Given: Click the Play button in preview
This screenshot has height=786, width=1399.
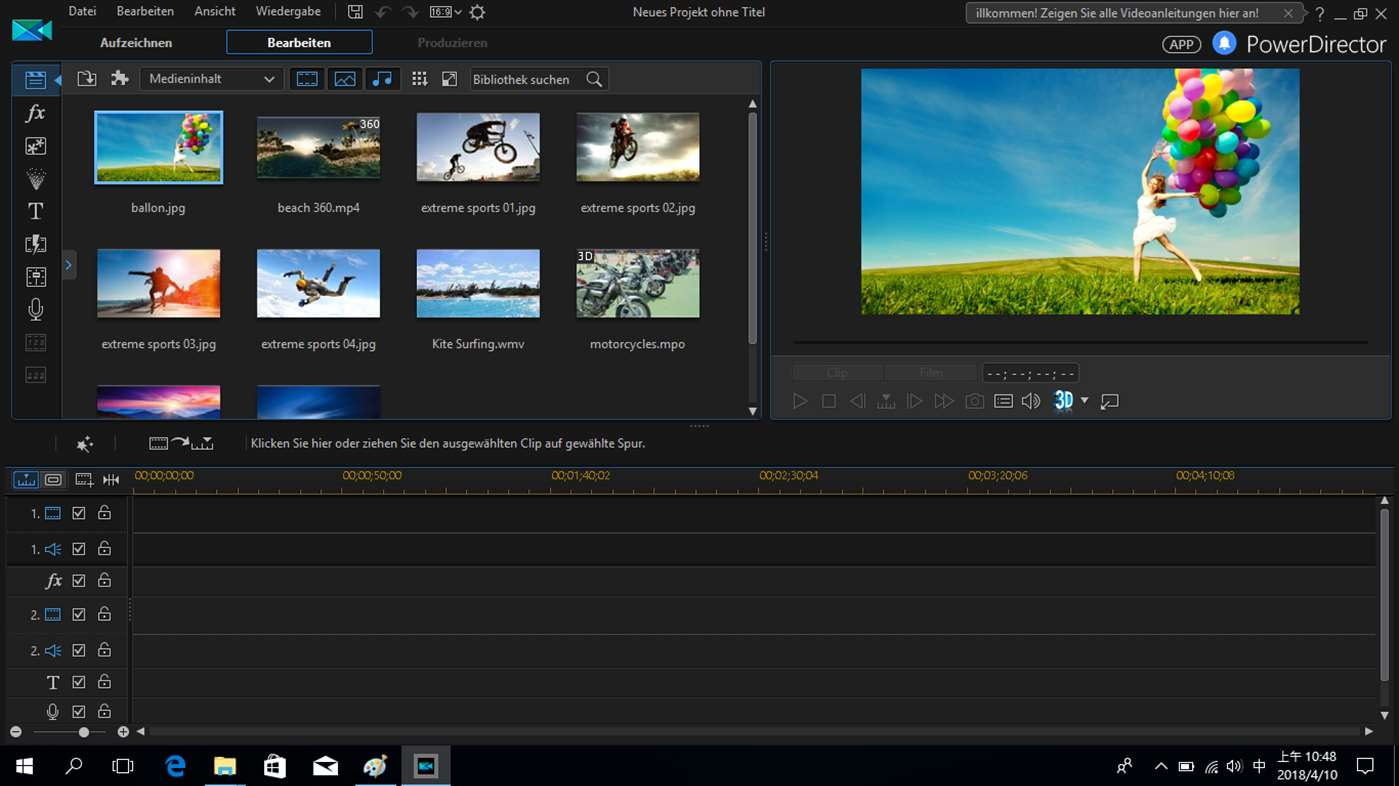Looking at the screenshot, I should [800, 401].
